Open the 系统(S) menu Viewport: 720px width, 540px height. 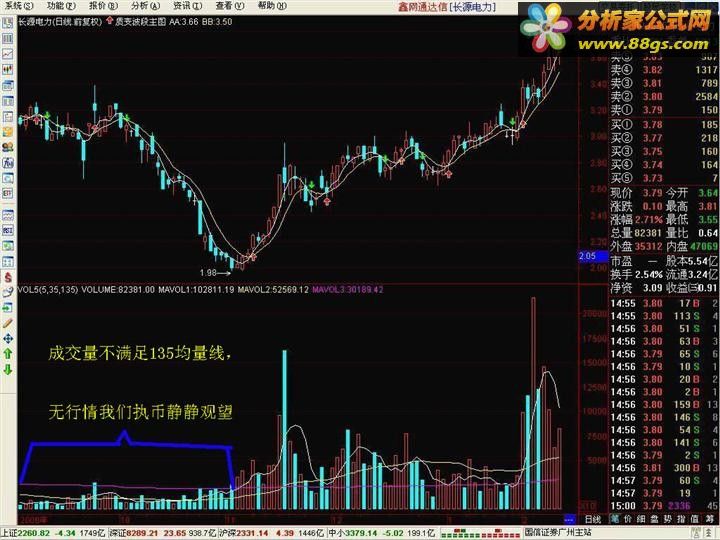(20, 6)
